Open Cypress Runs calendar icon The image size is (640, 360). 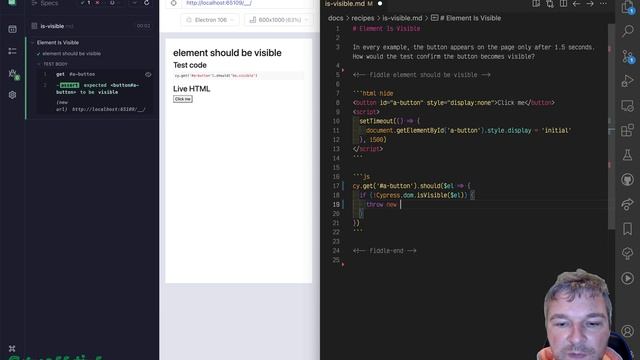point(12,29)
